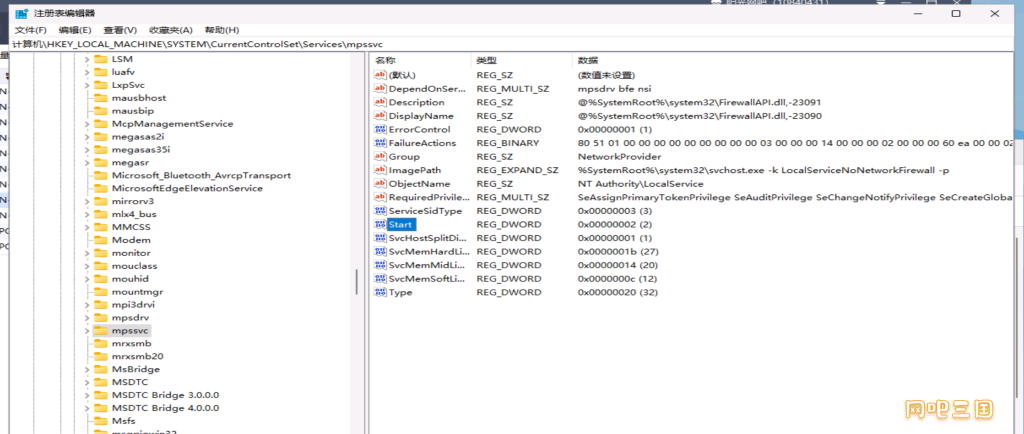Click the FailureActions binary icon
Image resolution: width=1024 pixels, height=434 pixels.
380,143
